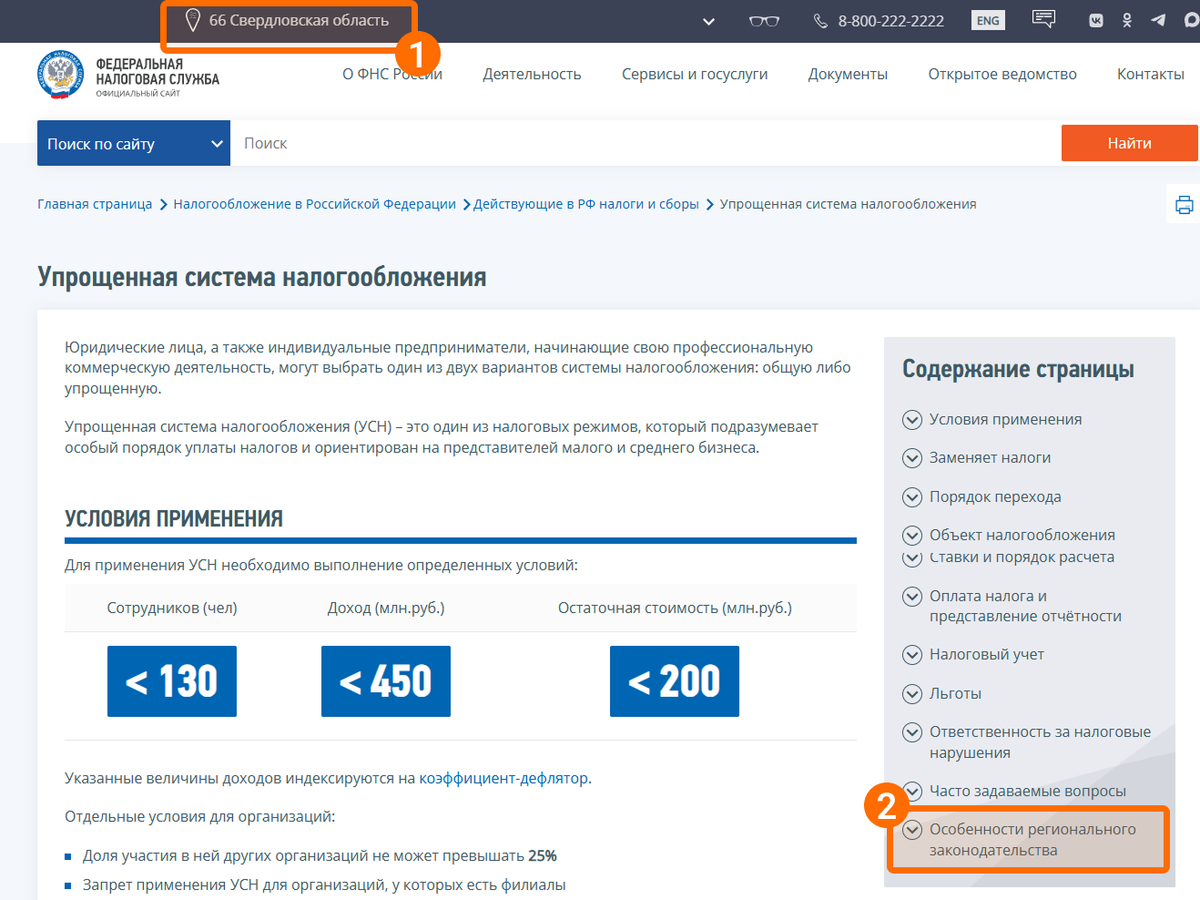This screenshot has height=900, width=1200.
Task: Click the 'Главная страница' breadcrumb link
Action: coord(94,203)
